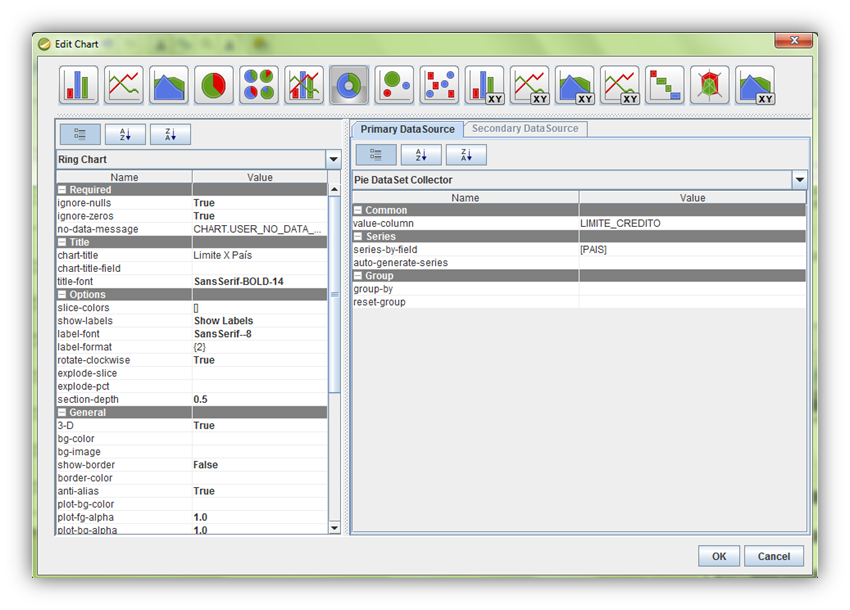Select the Bar chart type icon

[x=79, y=86]
